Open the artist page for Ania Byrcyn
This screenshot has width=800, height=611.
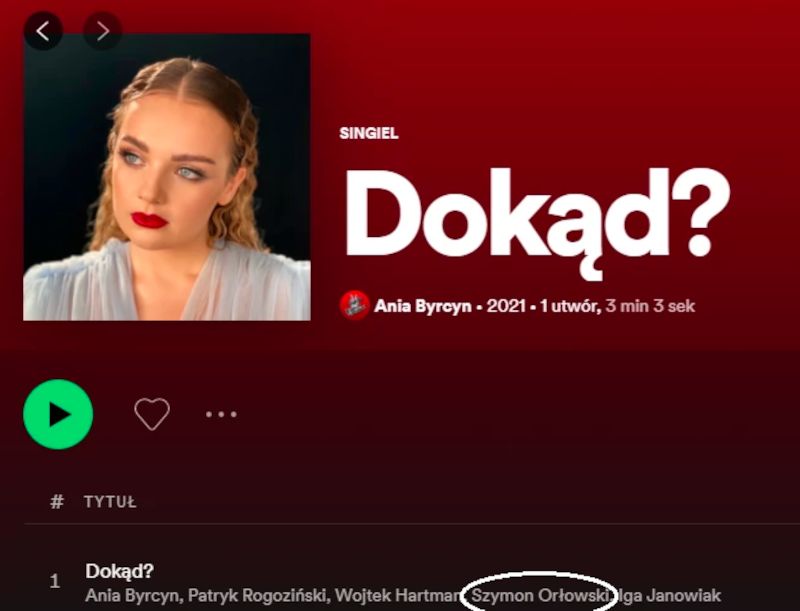pyautogui.click(x=419, y=301)
